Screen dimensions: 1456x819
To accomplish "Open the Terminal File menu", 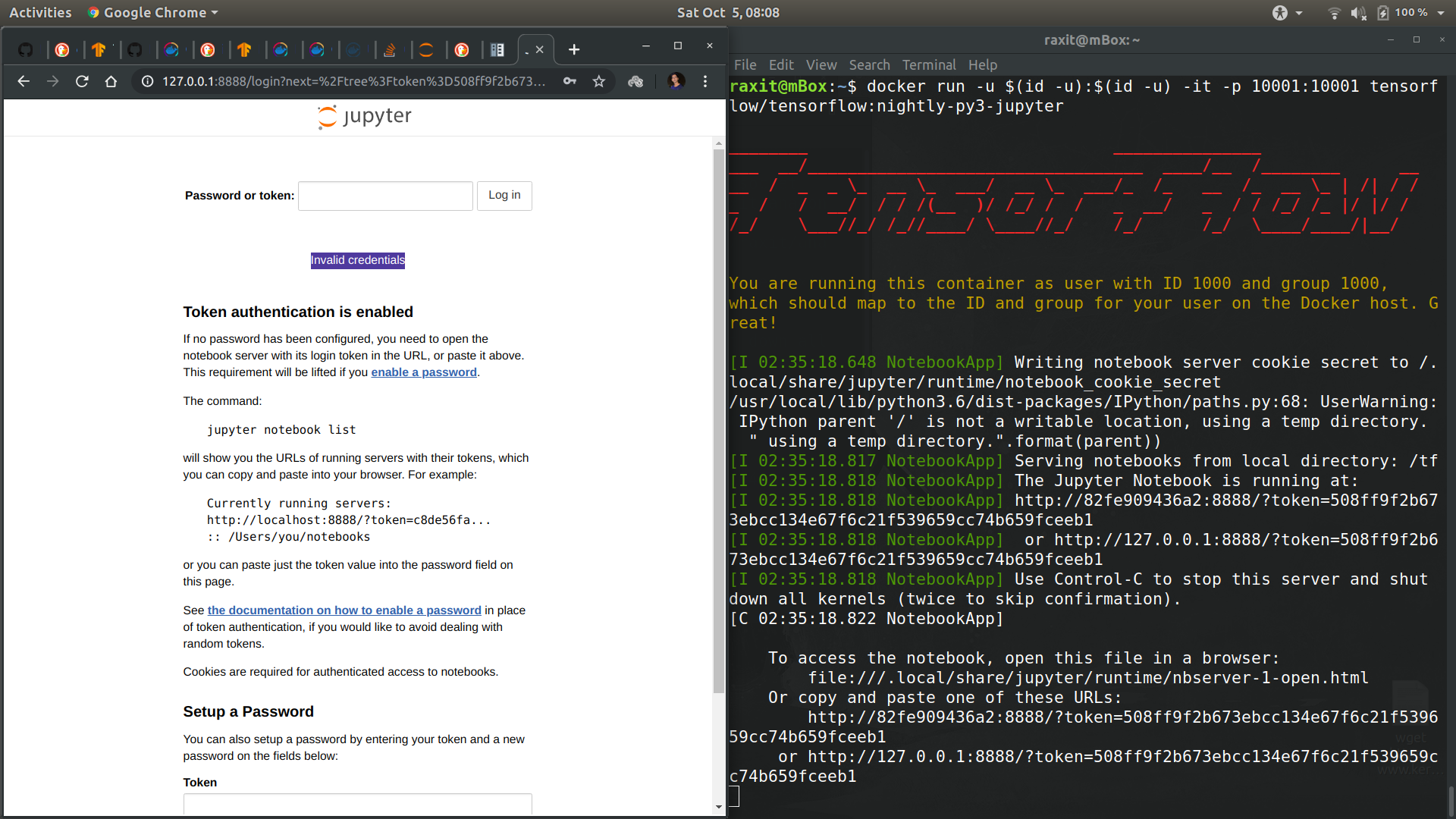I will (745, 65).
